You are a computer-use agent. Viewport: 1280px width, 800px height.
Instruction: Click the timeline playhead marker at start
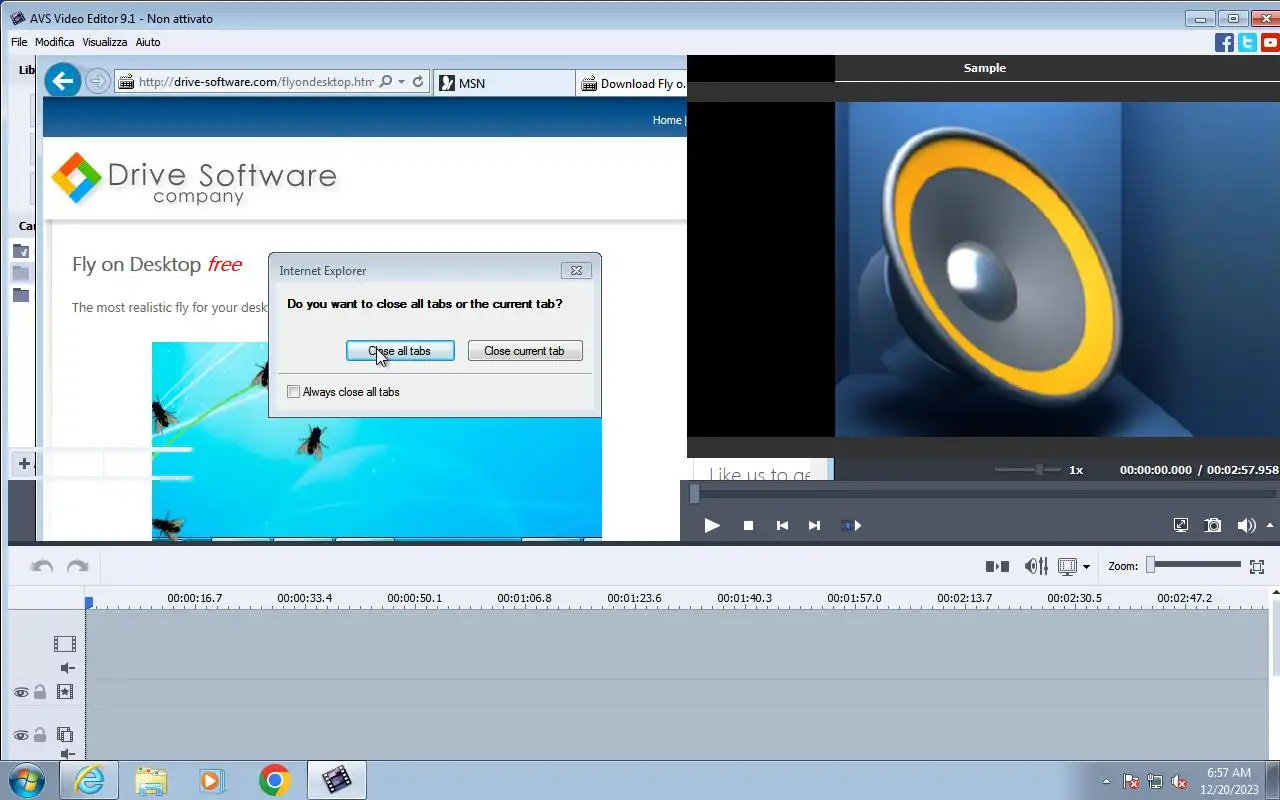89,602
